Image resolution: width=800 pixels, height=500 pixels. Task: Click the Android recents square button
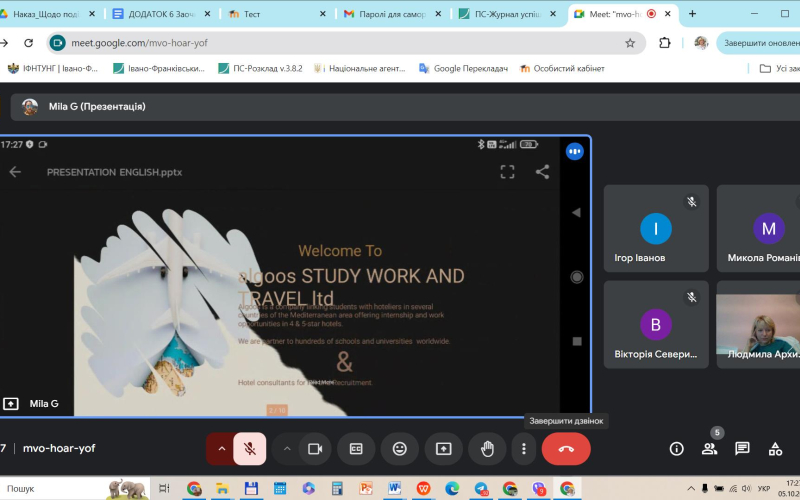coord(577,341)
